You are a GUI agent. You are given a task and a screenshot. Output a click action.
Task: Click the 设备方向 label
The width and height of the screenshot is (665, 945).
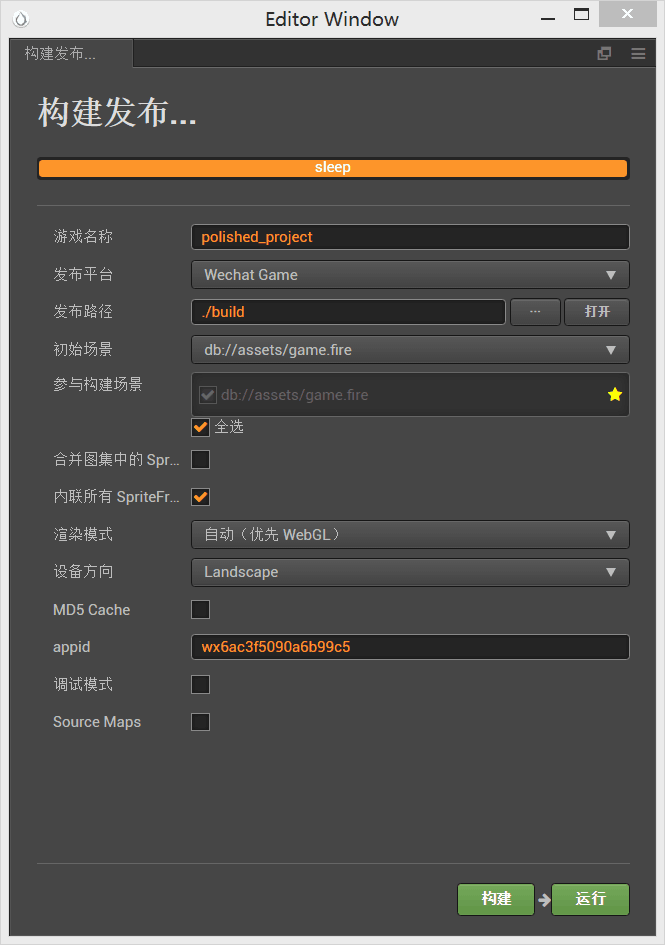click(x=83, y=571)
